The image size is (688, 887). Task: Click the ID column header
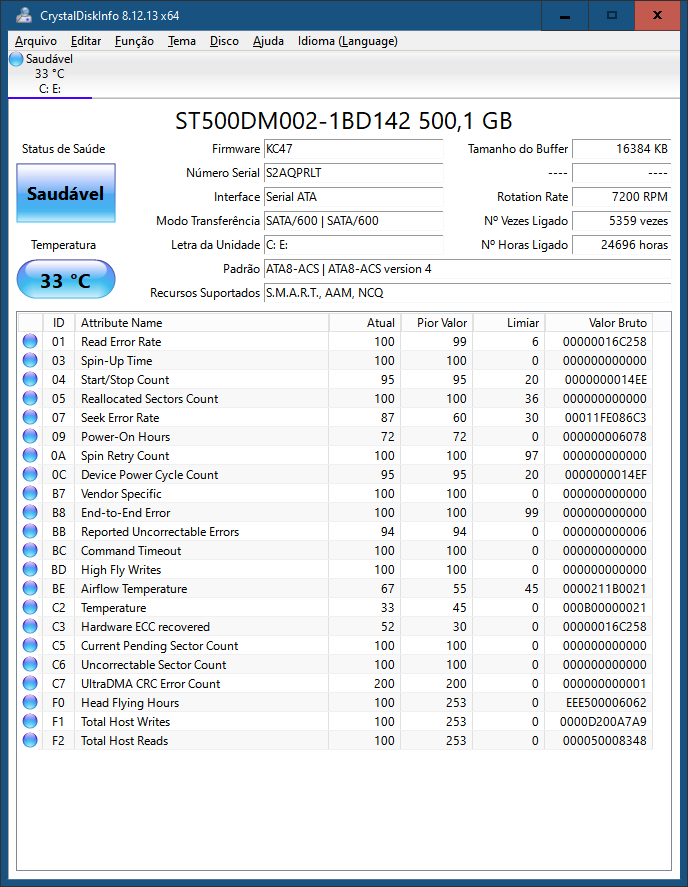coord(59,322)
